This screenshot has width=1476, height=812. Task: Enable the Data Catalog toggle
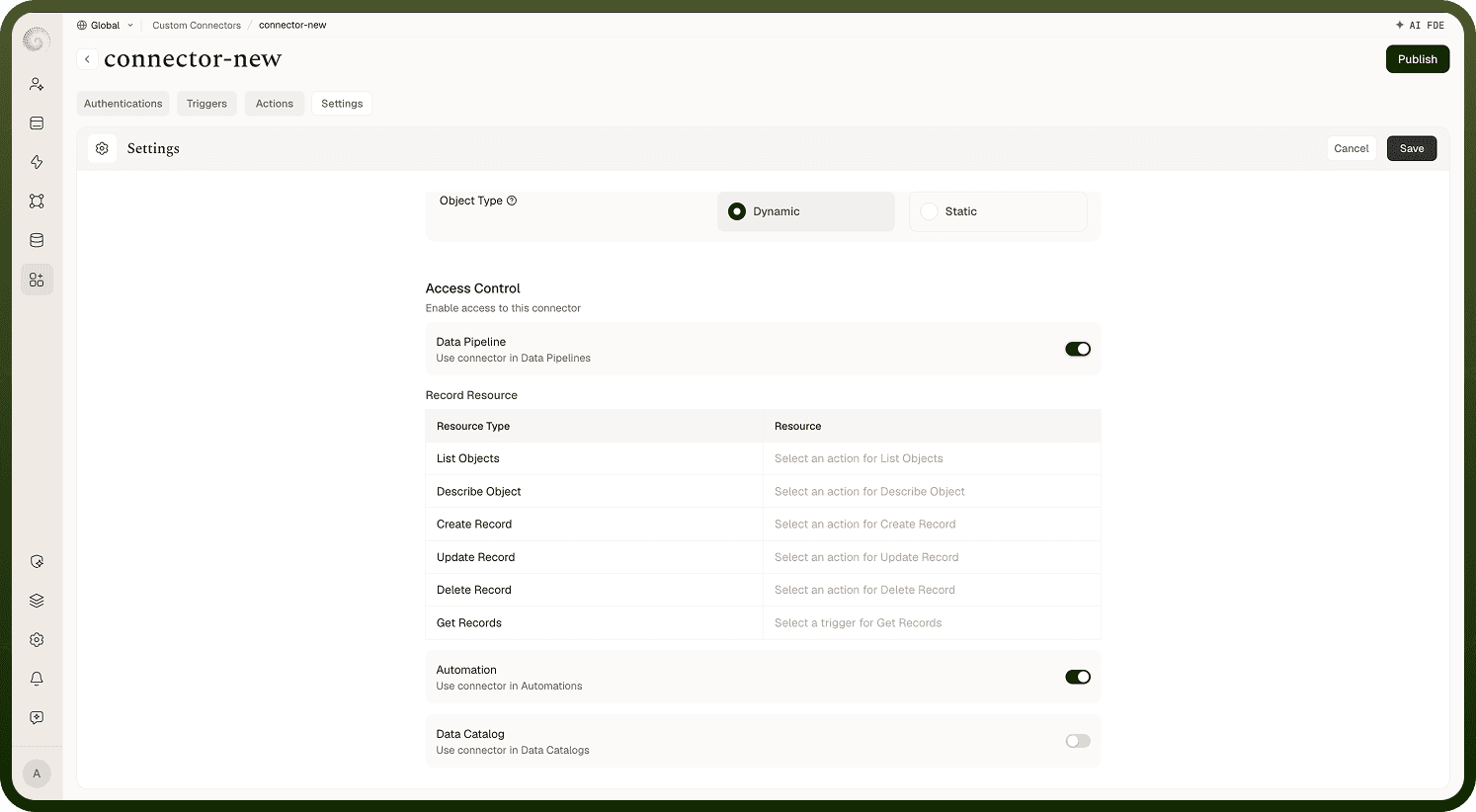pos(1078,741)
